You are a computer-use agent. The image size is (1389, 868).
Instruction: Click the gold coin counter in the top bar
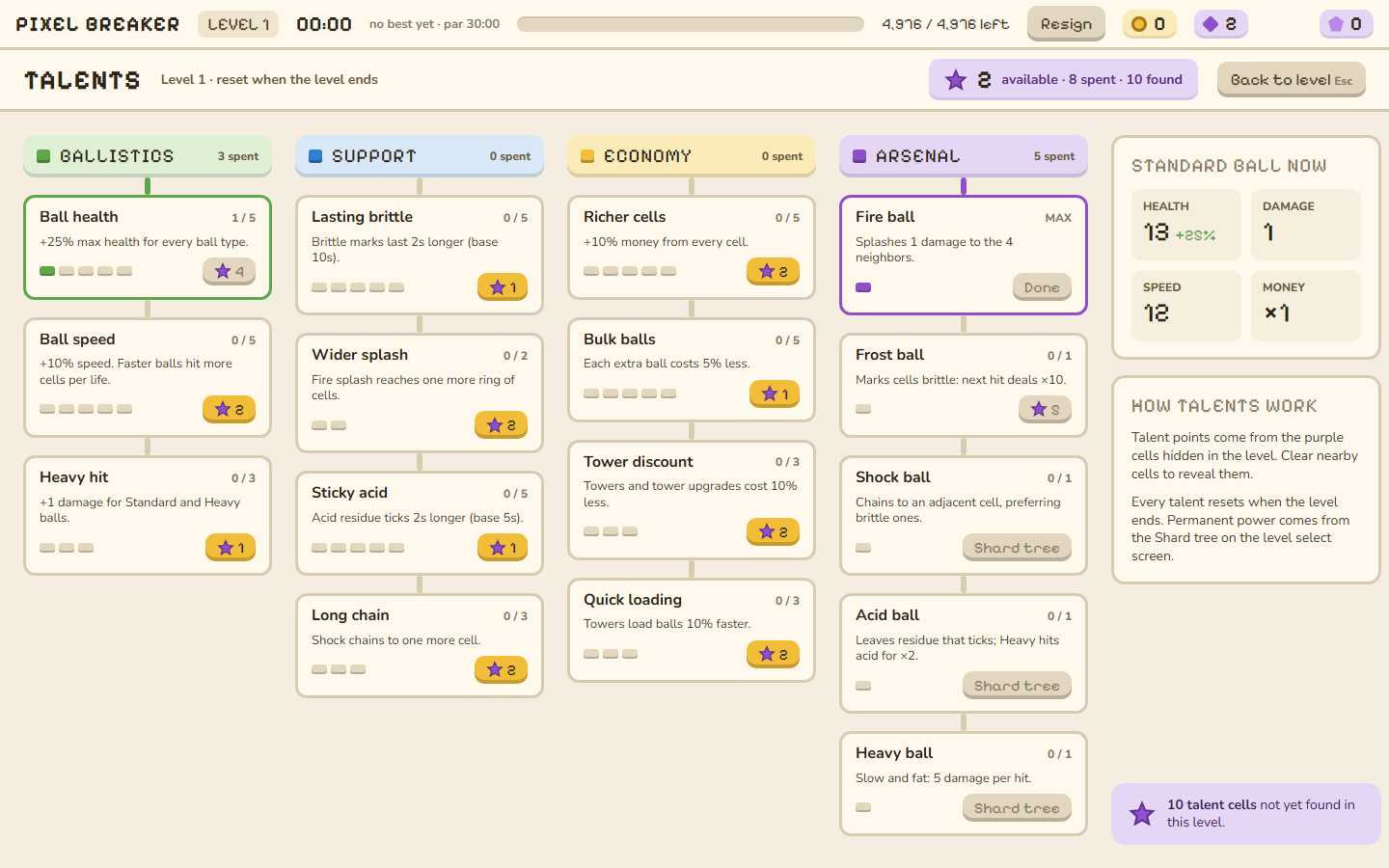pyautogui.click(x=1149, y=24)
